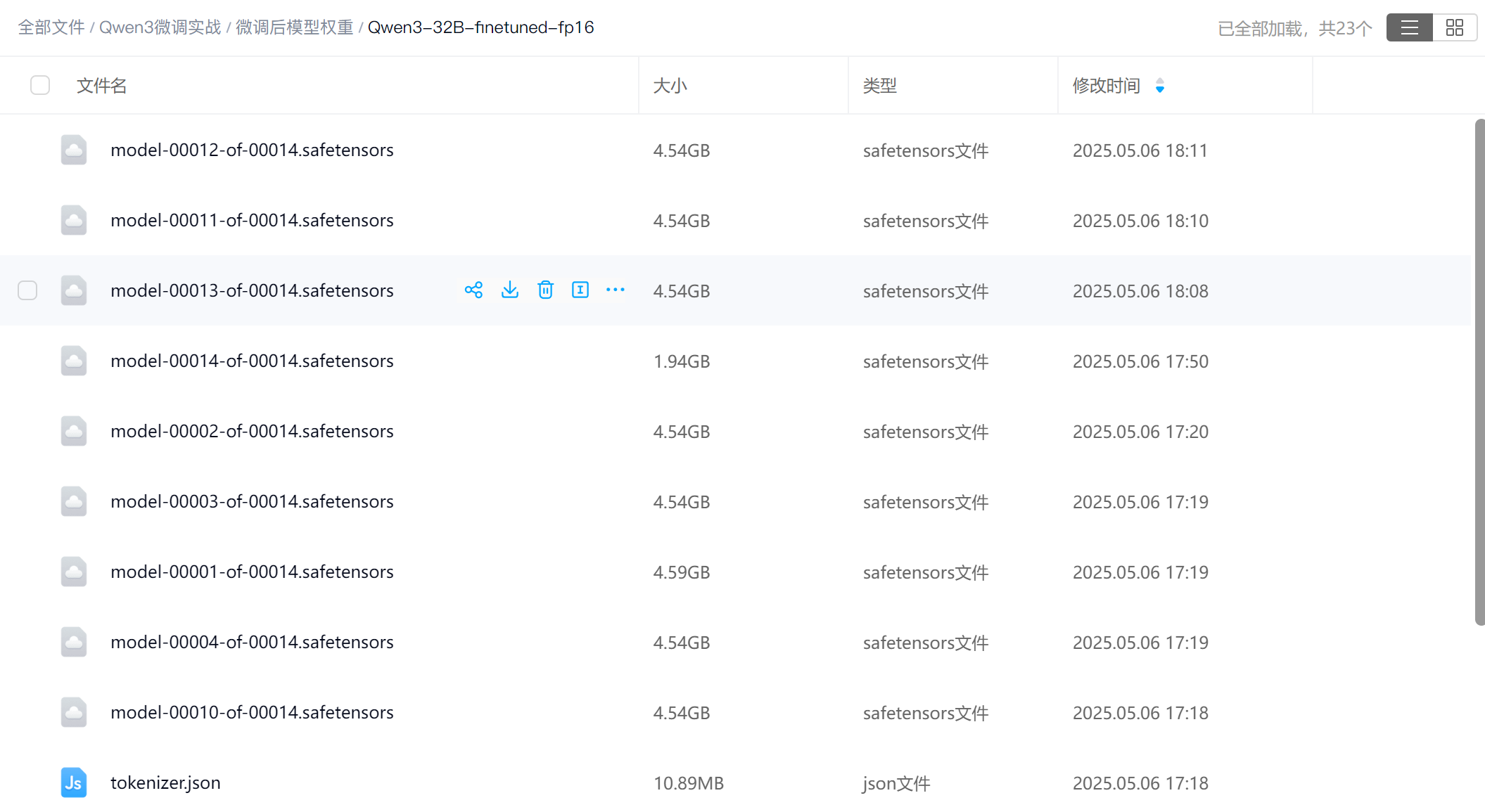Click the 已全部加载，共23个 status text
This screenshot has width=1485, height=812.
click(x=1295, y=28)
